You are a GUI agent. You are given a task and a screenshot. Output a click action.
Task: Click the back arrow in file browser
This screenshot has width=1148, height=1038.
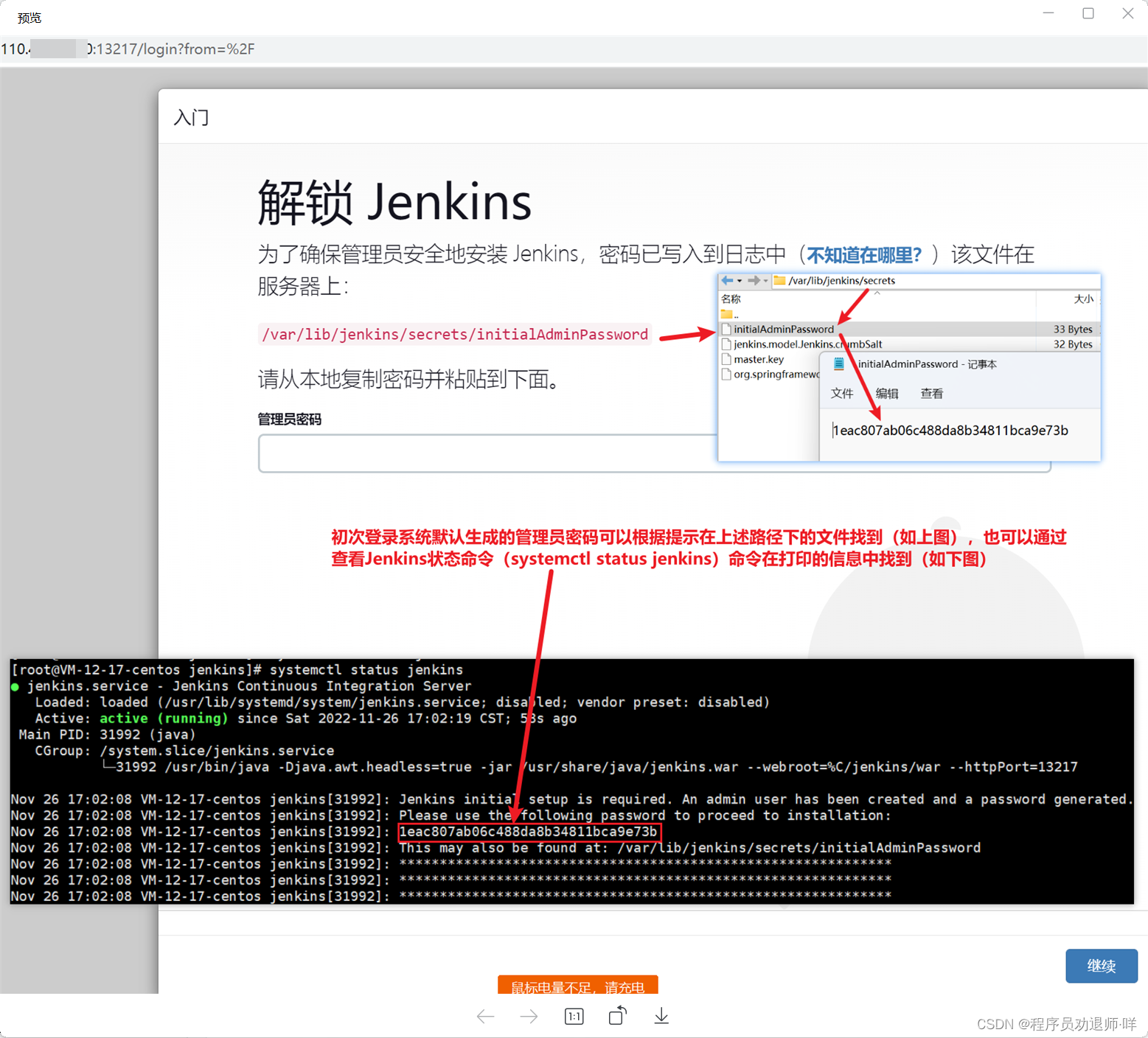point(728,280)
